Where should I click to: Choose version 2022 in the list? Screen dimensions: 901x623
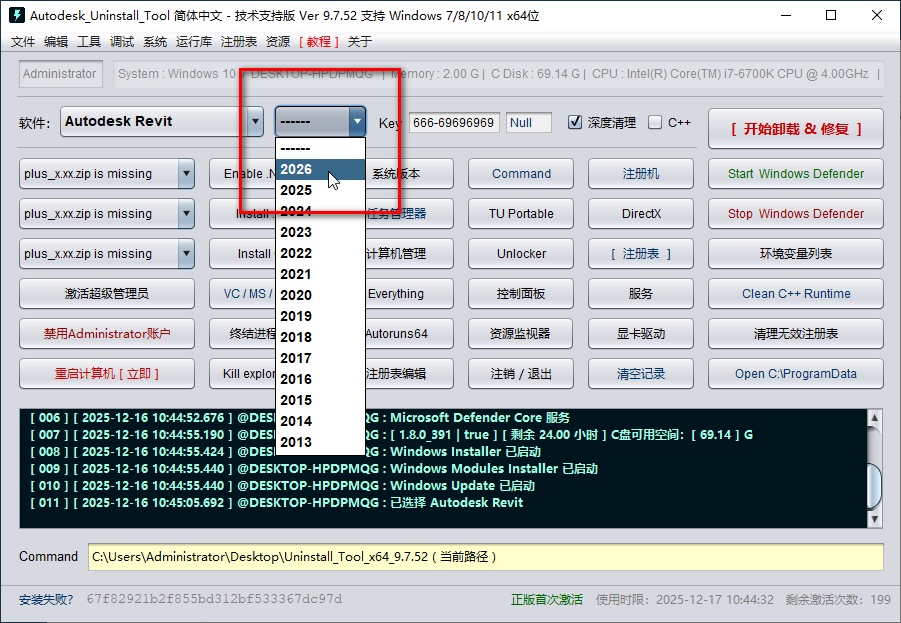pos(320,253)
